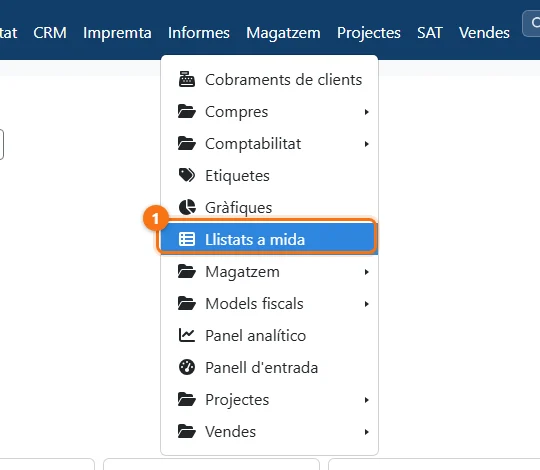Click the folder icon next to Compres
540x470 pixels.
coord(187,112)
